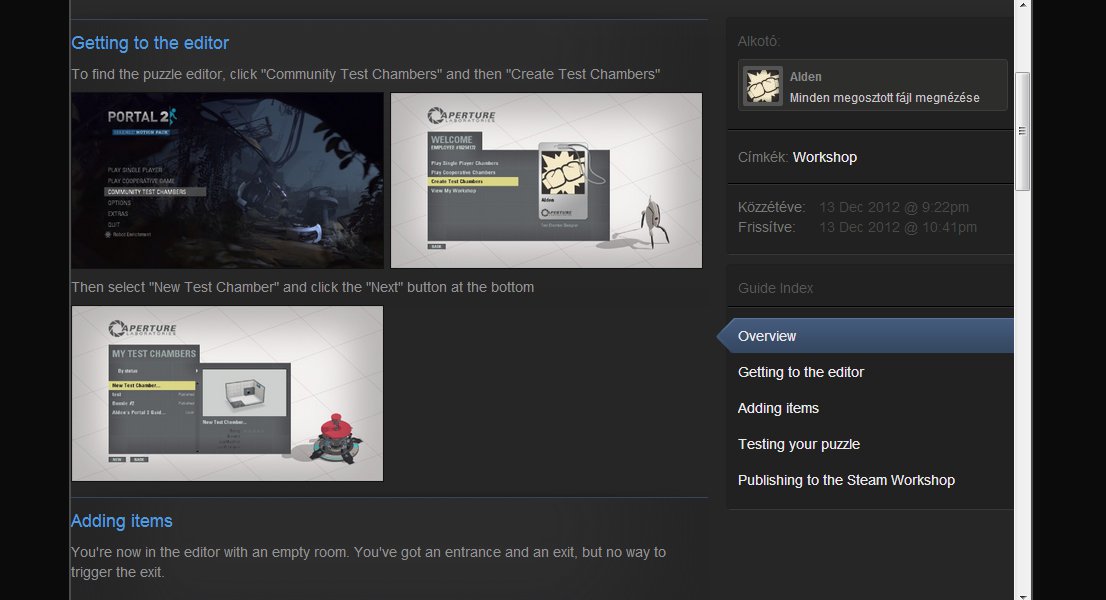
Task: View all shared files "Minden megosztott fájl megnézése"
Action: (x=885, y=98)
